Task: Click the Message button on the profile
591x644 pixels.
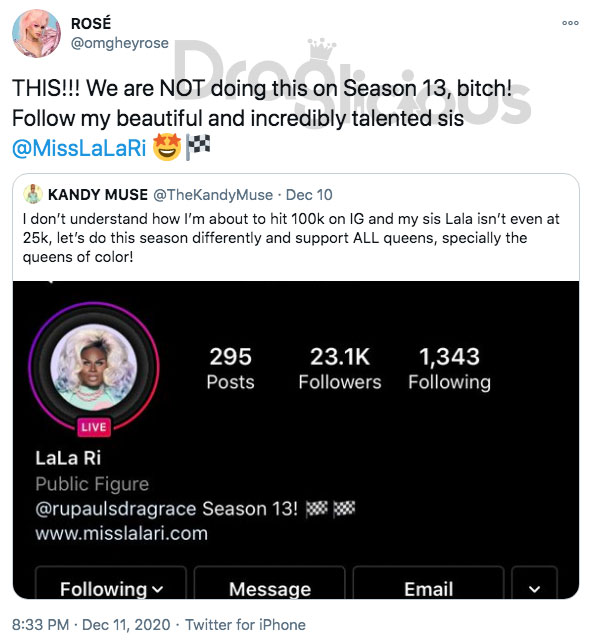Action: click(x=269, y=583)
